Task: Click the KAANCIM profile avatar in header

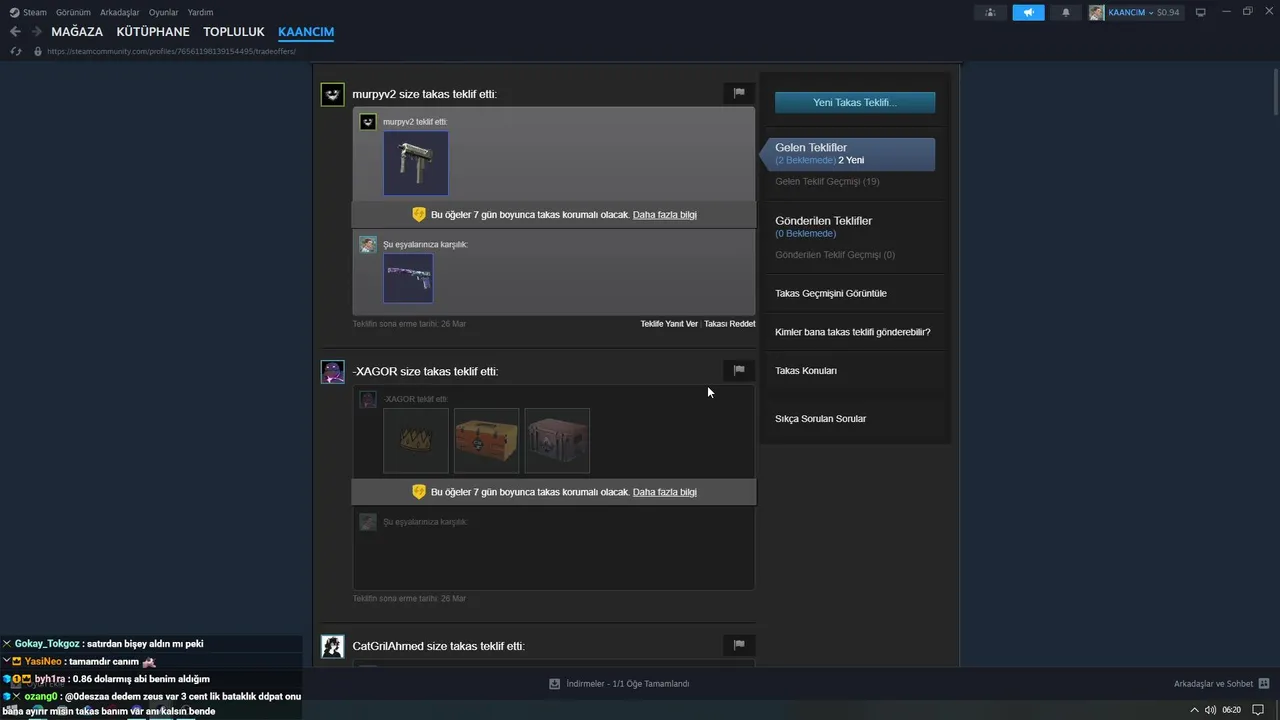Action: point(1097,12)
